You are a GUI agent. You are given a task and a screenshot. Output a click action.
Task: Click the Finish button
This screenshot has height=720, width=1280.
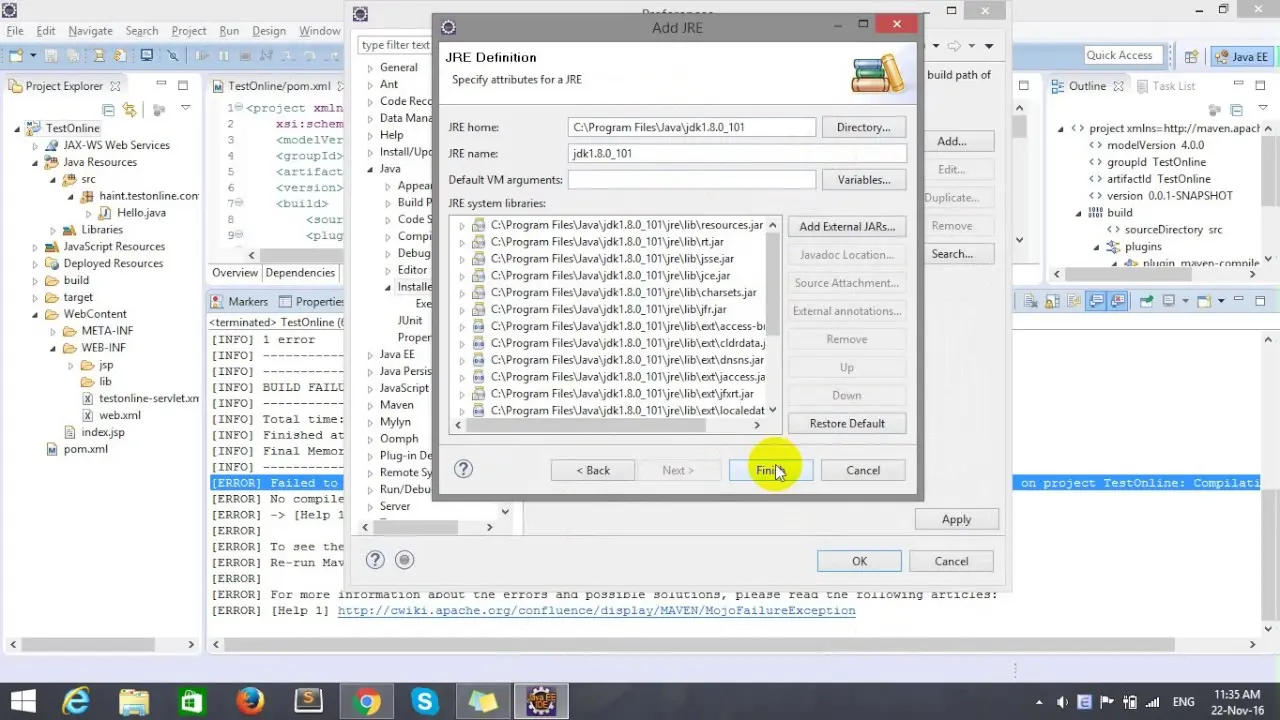770,470
